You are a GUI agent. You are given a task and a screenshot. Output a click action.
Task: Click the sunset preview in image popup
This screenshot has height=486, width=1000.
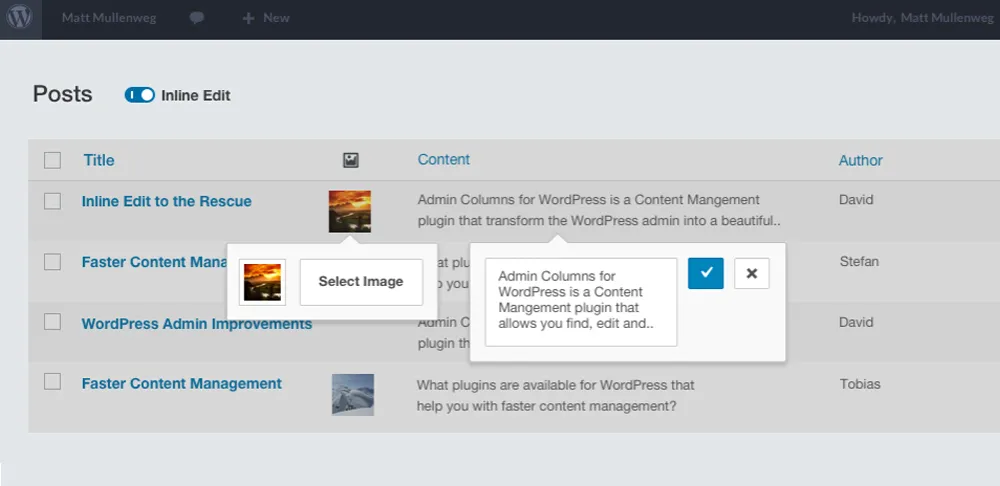pos(262,282)
